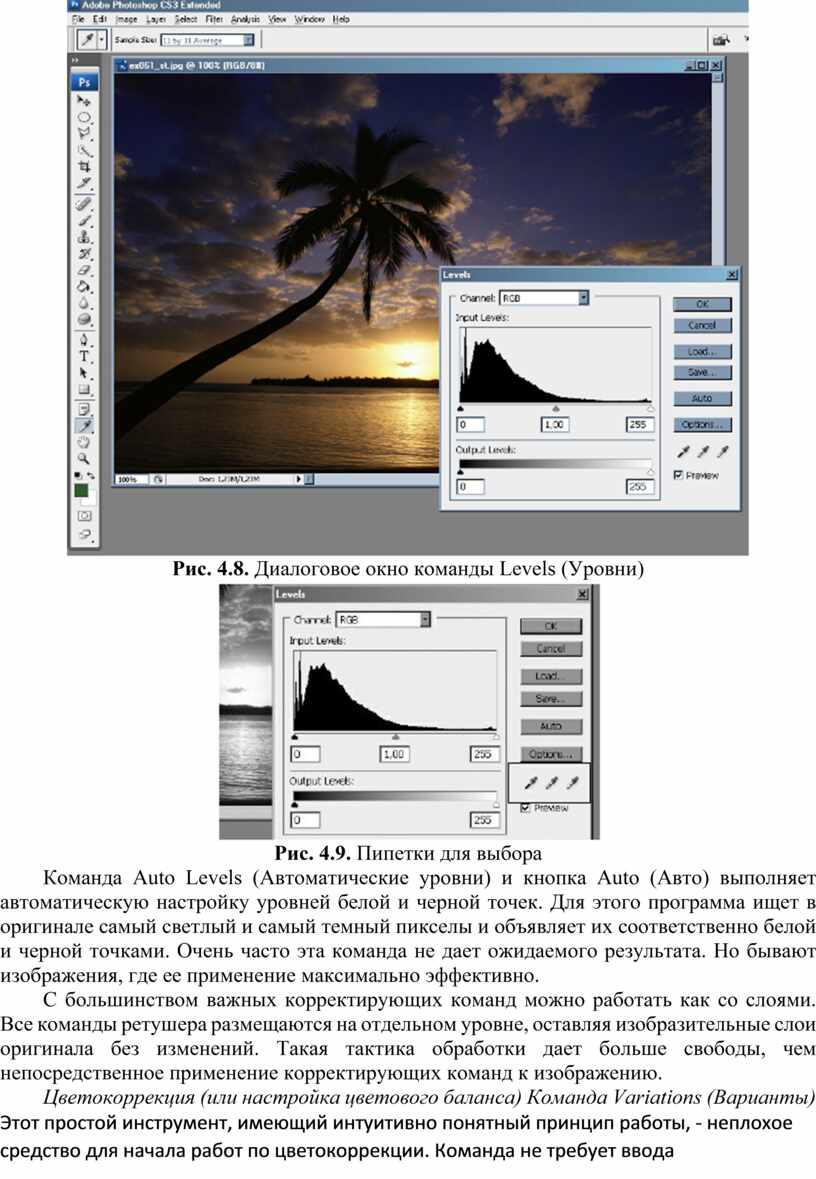Click input gamma midtone slider in Fig. 4.8 Levels
Screen dimensions: 816x1179
click(556, 408)
